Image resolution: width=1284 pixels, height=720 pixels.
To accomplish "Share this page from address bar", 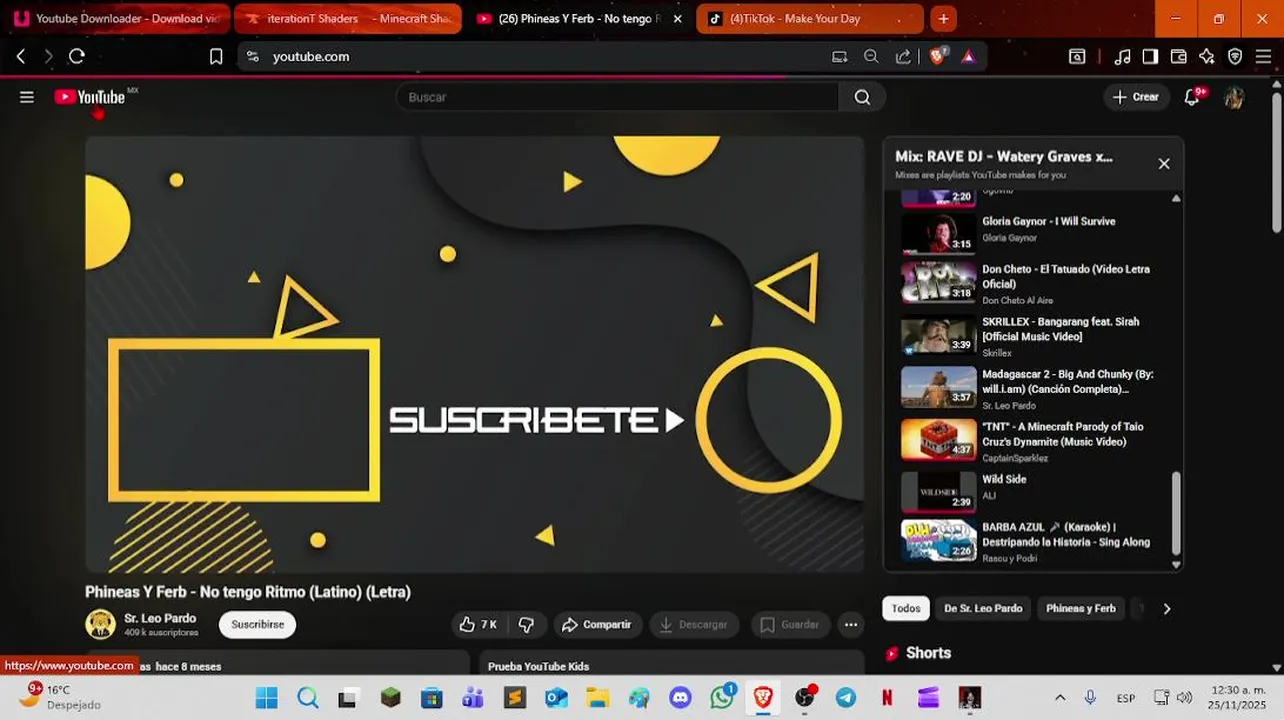I will tap(903, 57).
